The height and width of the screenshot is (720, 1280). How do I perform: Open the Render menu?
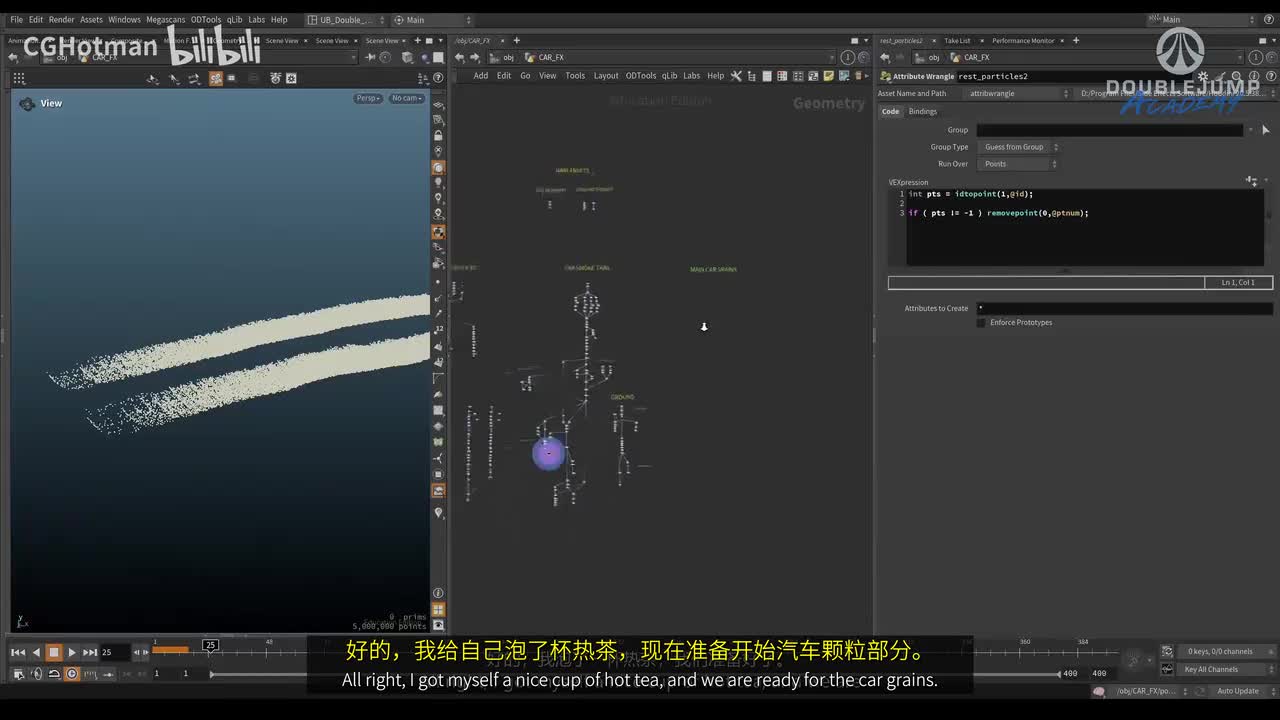61,19
